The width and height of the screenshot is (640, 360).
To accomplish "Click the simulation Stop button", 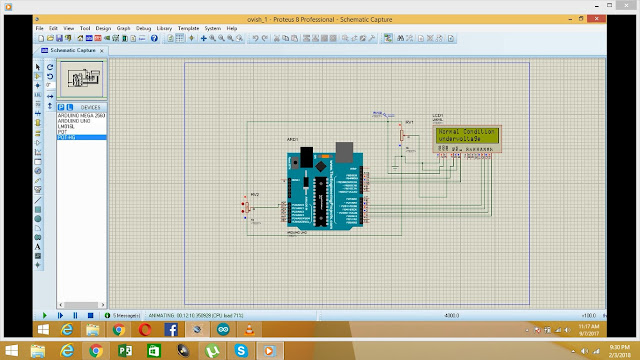I will click(x=91, y=316).
